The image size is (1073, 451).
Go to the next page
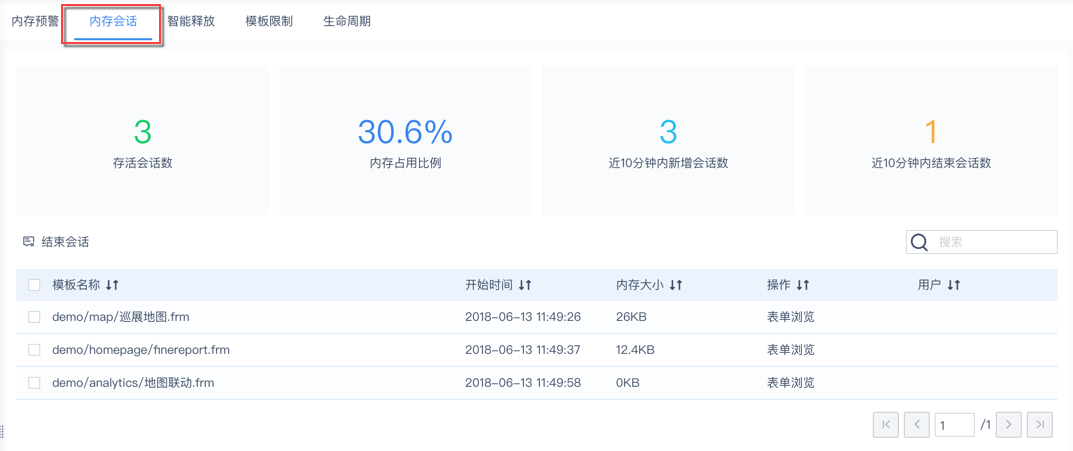click(x=1009, y=425)
